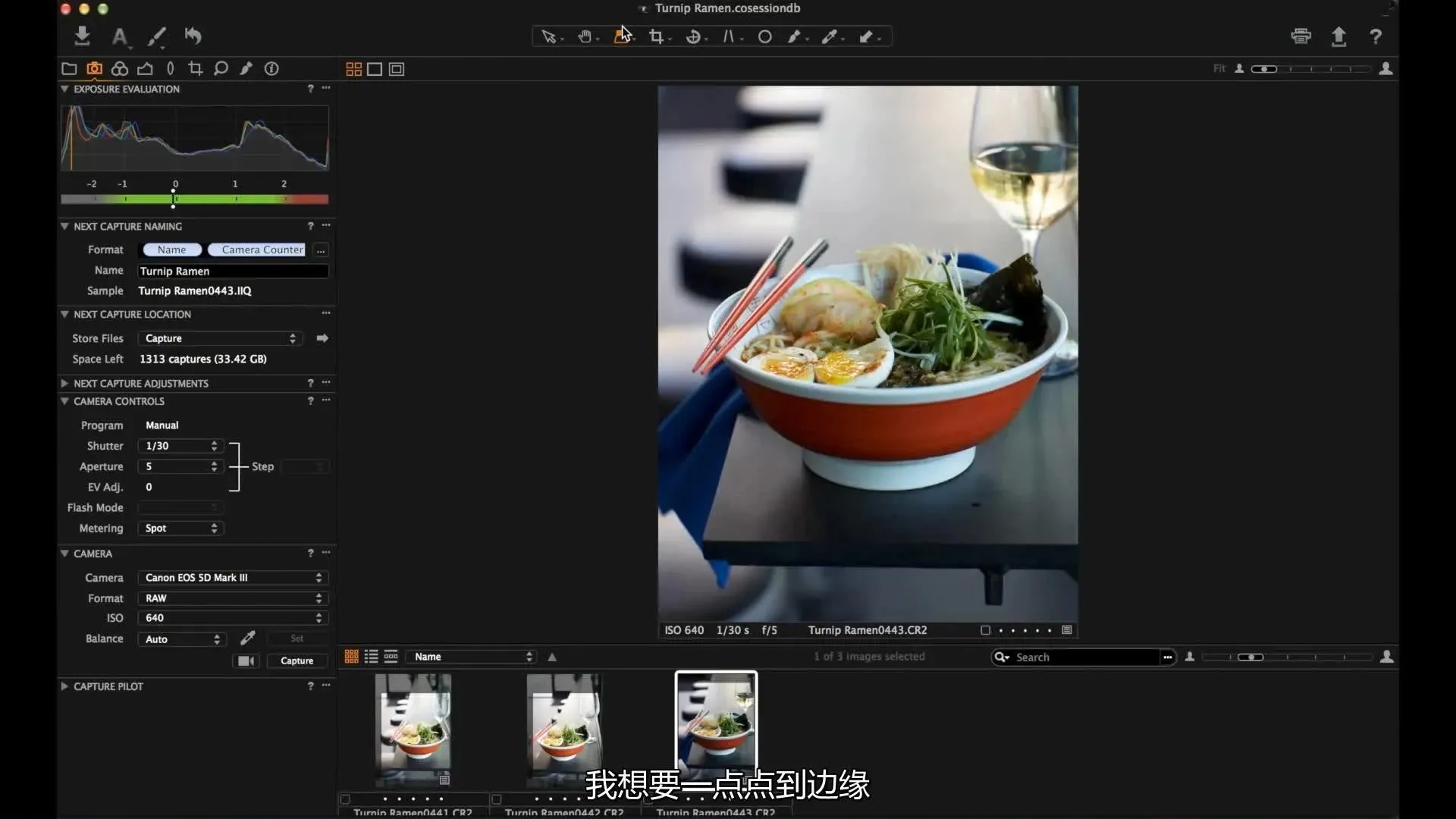This screenshot has width=1456, height=819.
Task: Open the Aperture 5 dropdown
Action: (180, 466)
